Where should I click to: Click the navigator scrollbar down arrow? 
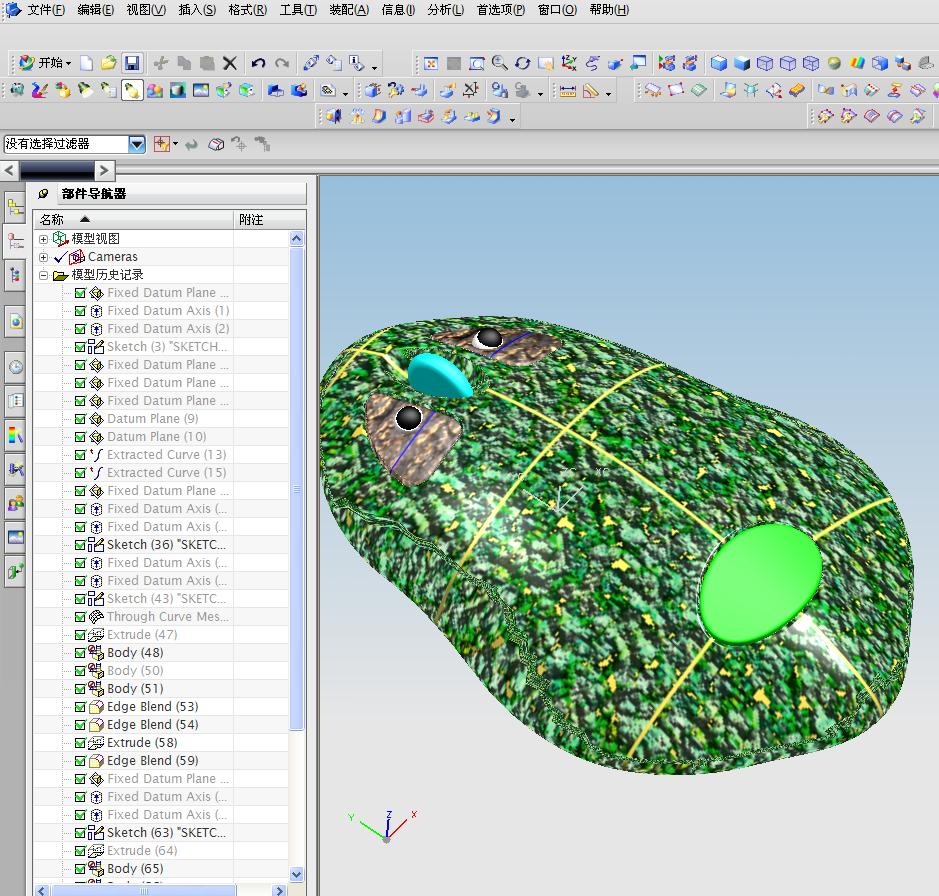point(296,873)
